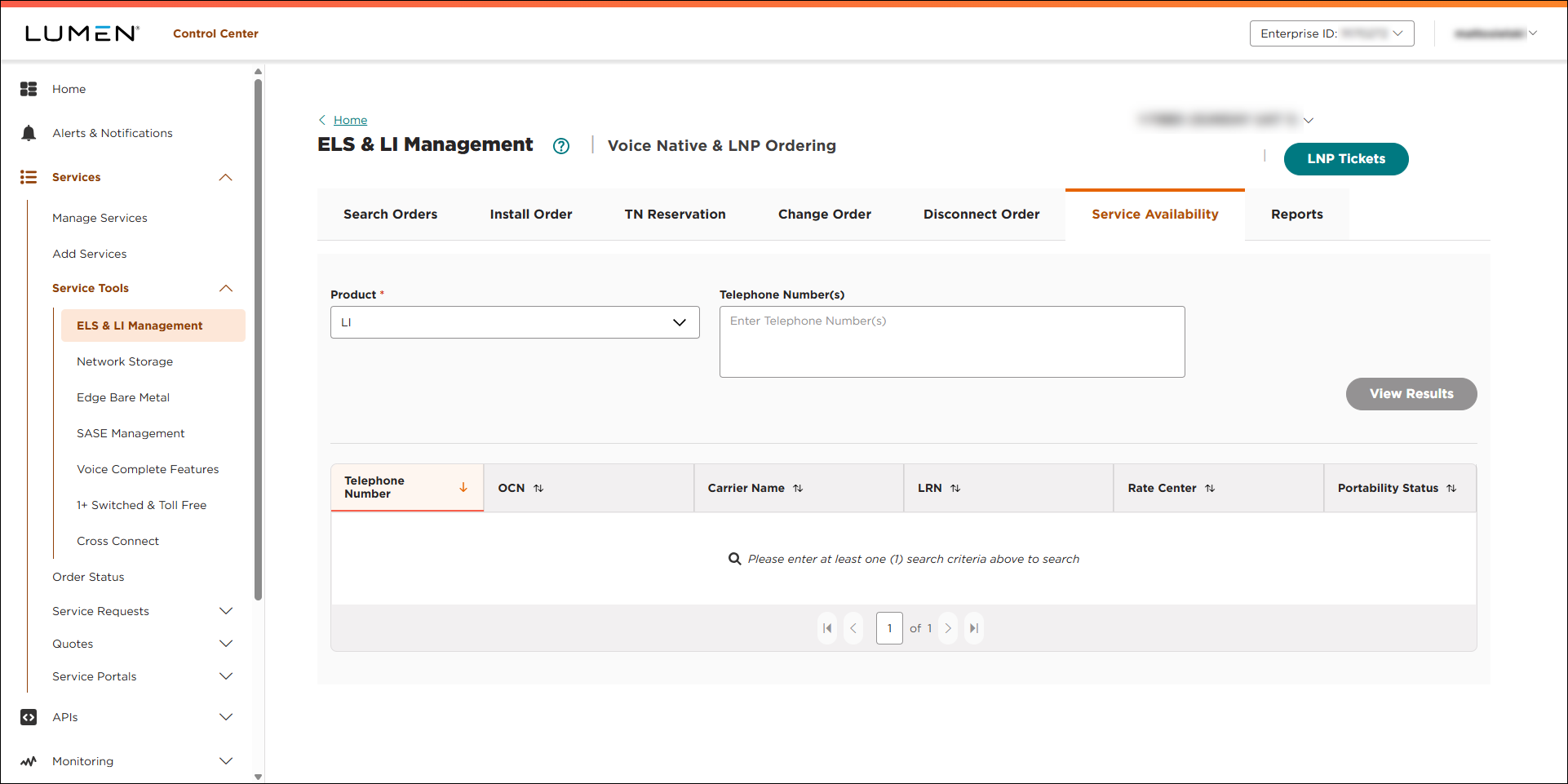This screenshot has height=784, width=1568.
Task: Collapse the Service Tools section
Action: tap(226, 288)
